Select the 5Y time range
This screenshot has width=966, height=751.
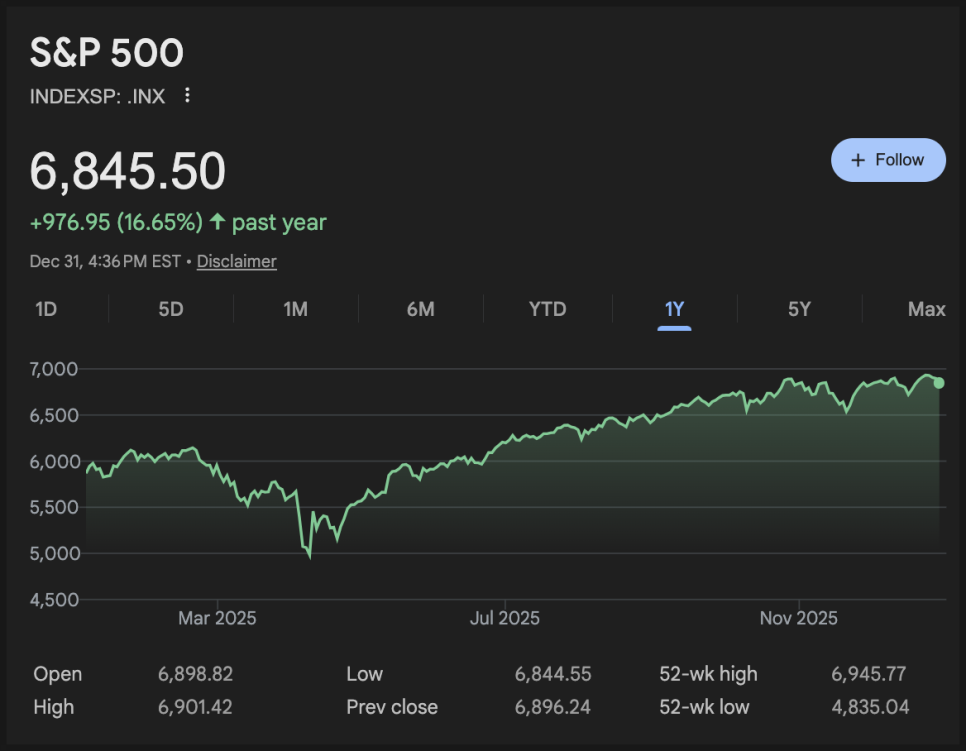tap(799, 309)
